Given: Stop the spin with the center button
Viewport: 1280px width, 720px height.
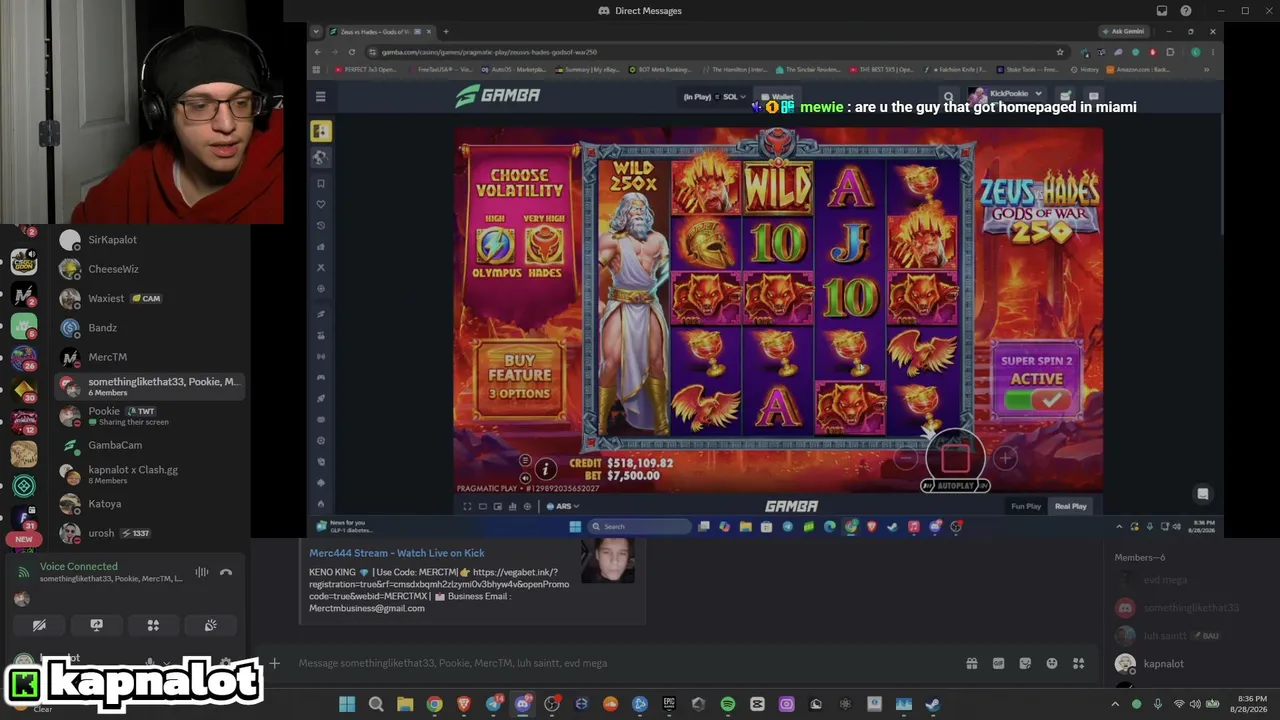Looking at the screenshot, I should click(x=954, y=458).
